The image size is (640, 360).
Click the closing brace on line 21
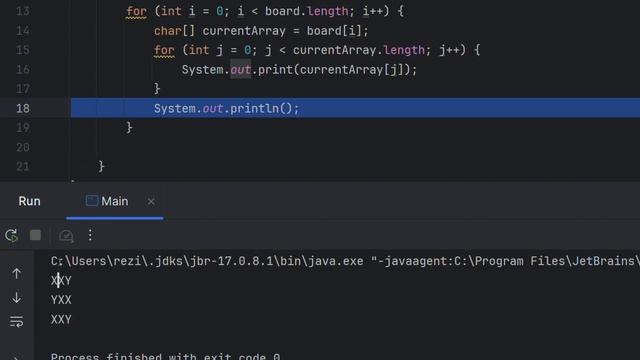pos(101,167)
